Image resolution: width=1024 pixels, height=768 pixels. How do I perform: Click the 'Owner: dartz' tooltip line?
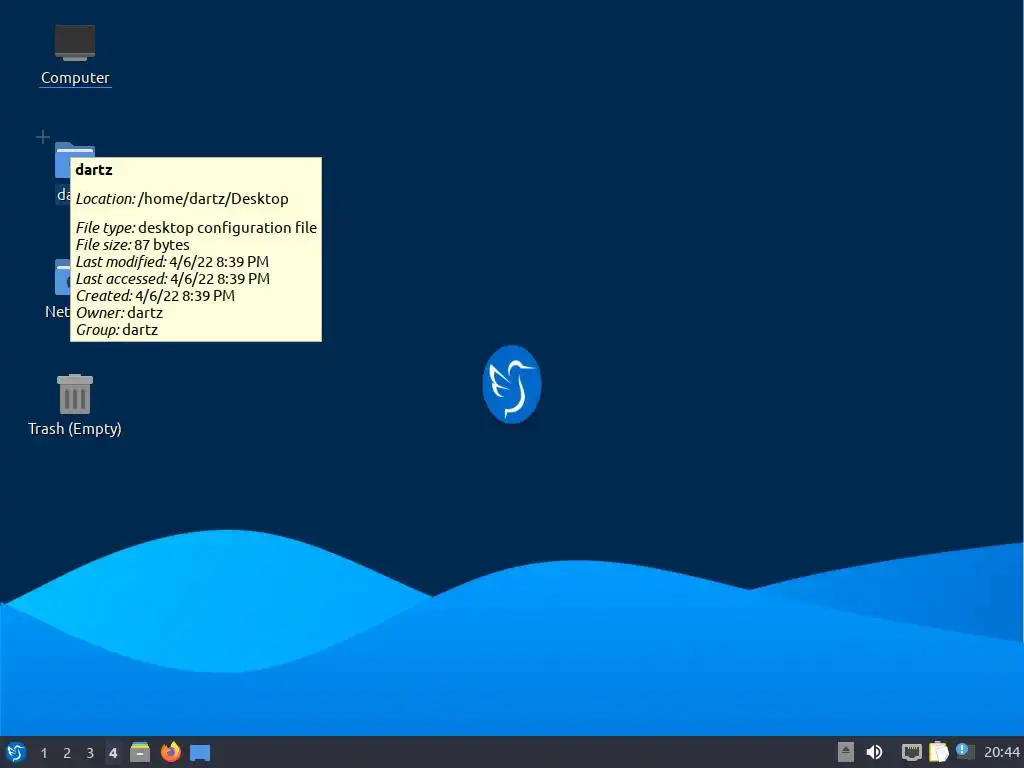click(x=120, y=312)
